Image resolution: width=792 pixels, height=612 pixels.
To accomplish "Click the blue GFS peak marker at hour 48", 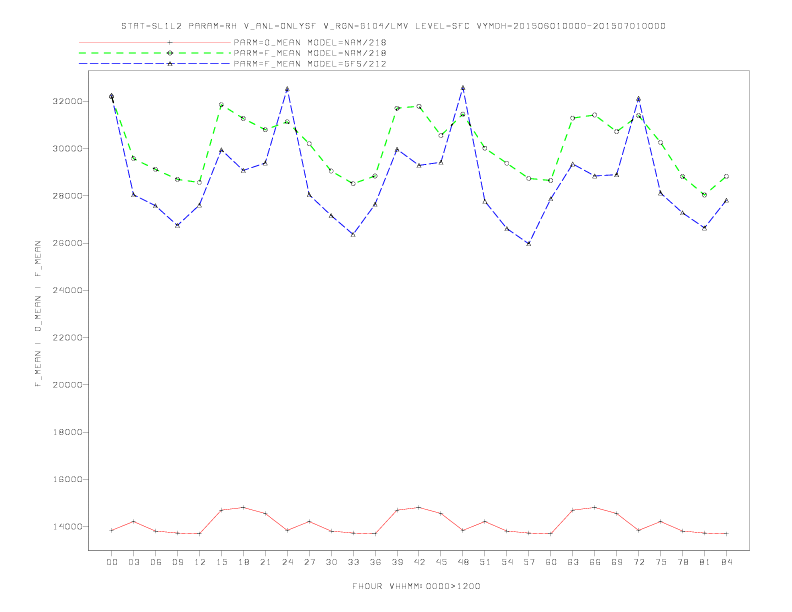I will [463, 88].
